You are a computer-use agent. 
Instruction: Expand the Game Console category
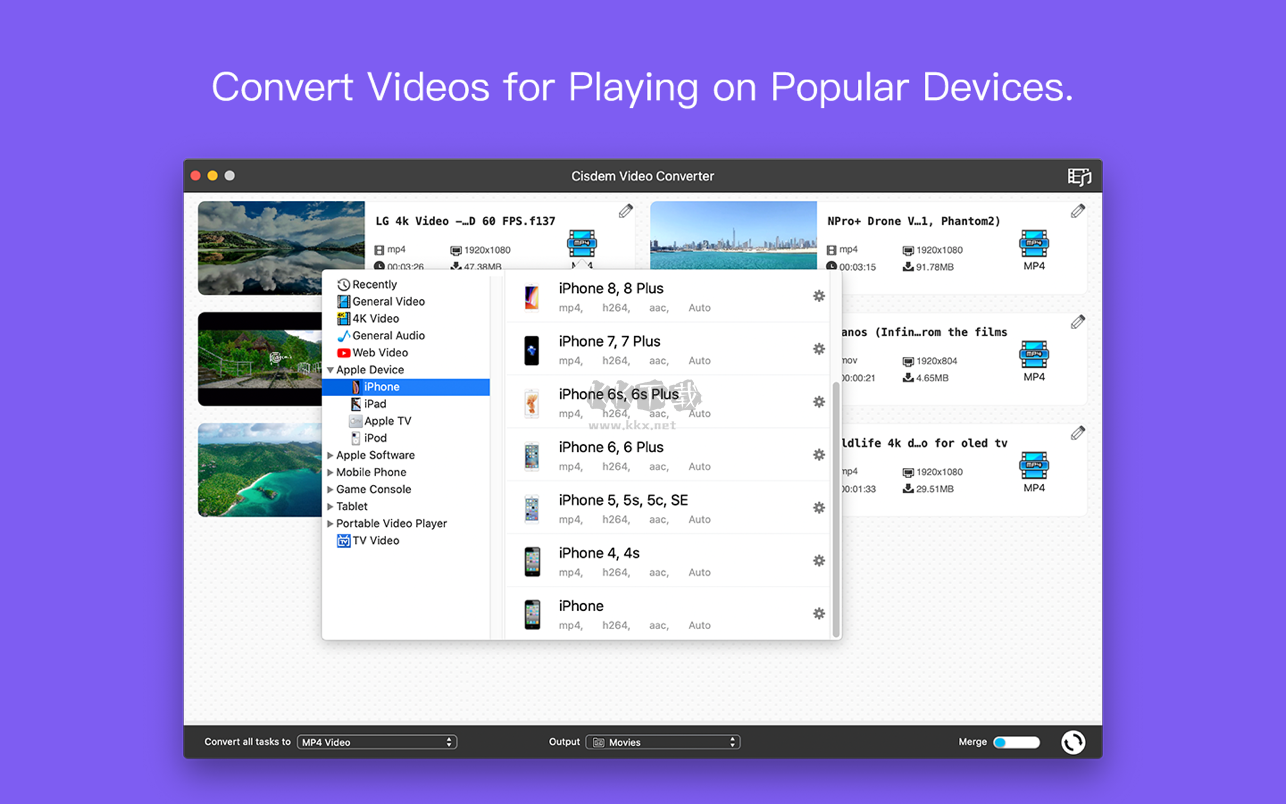tap(331, 489)
